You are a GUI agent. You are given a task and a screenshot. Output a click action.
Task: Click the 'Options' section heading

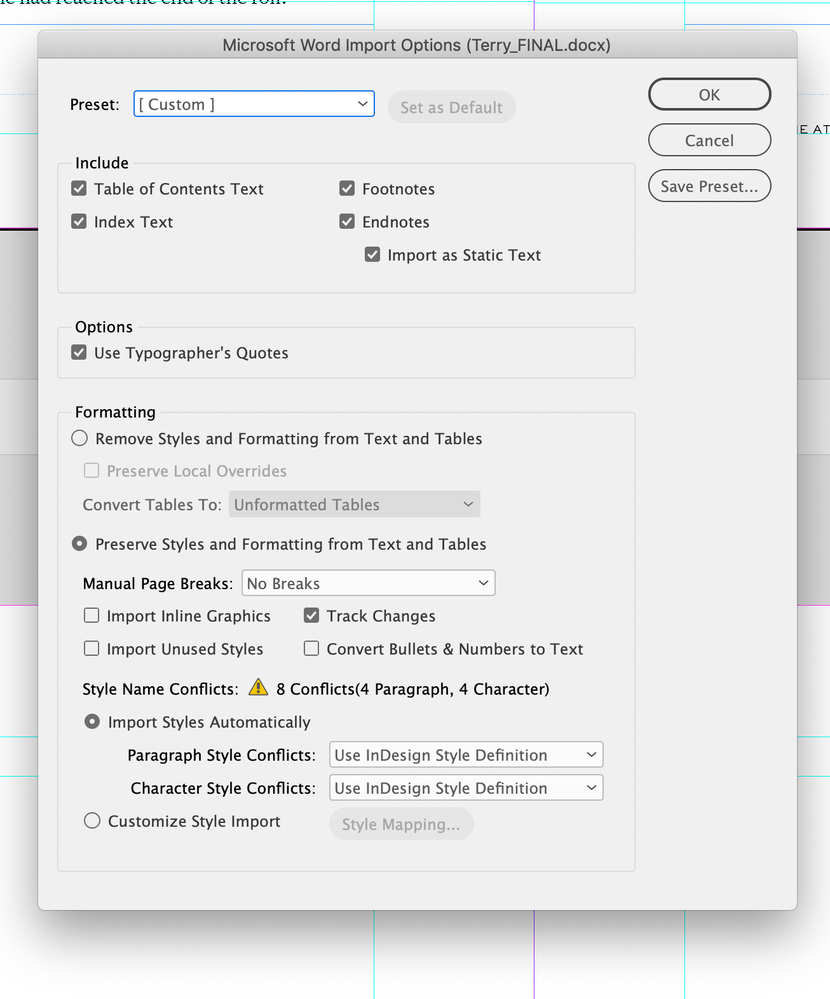click(x=104, y=327)
